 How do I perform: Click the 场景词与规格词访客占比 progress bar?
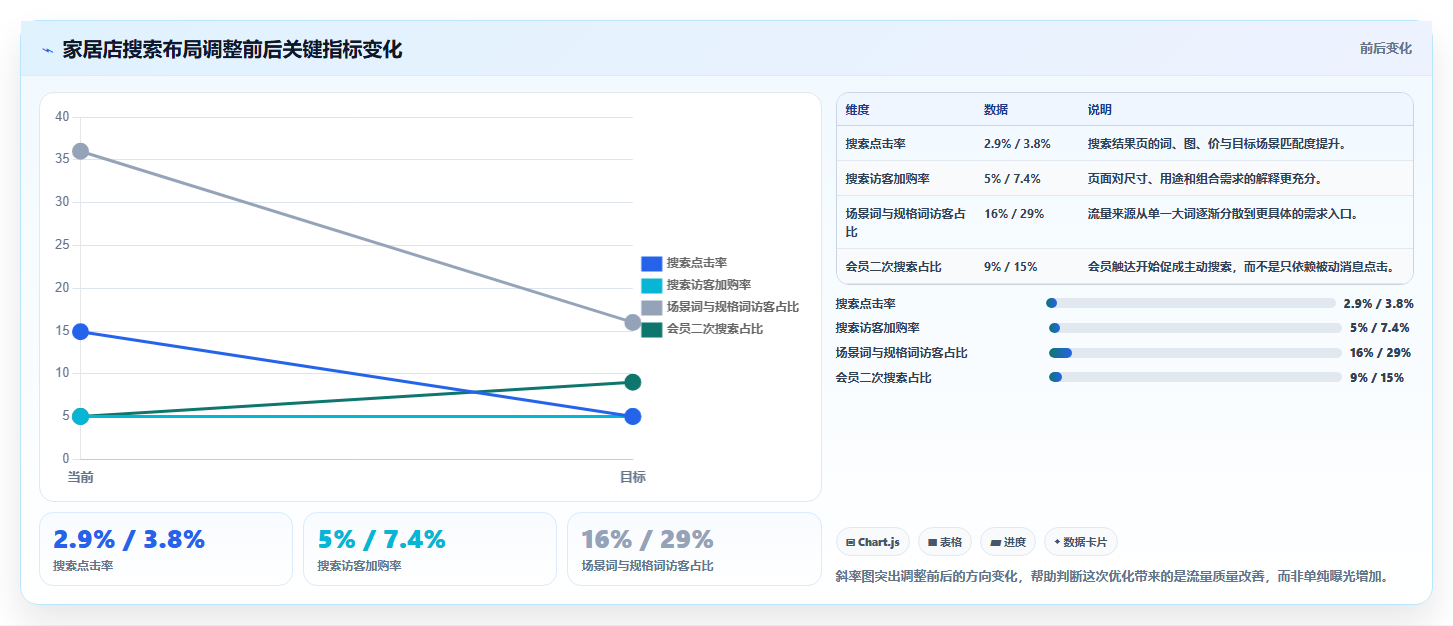[x=1195, y=353]
